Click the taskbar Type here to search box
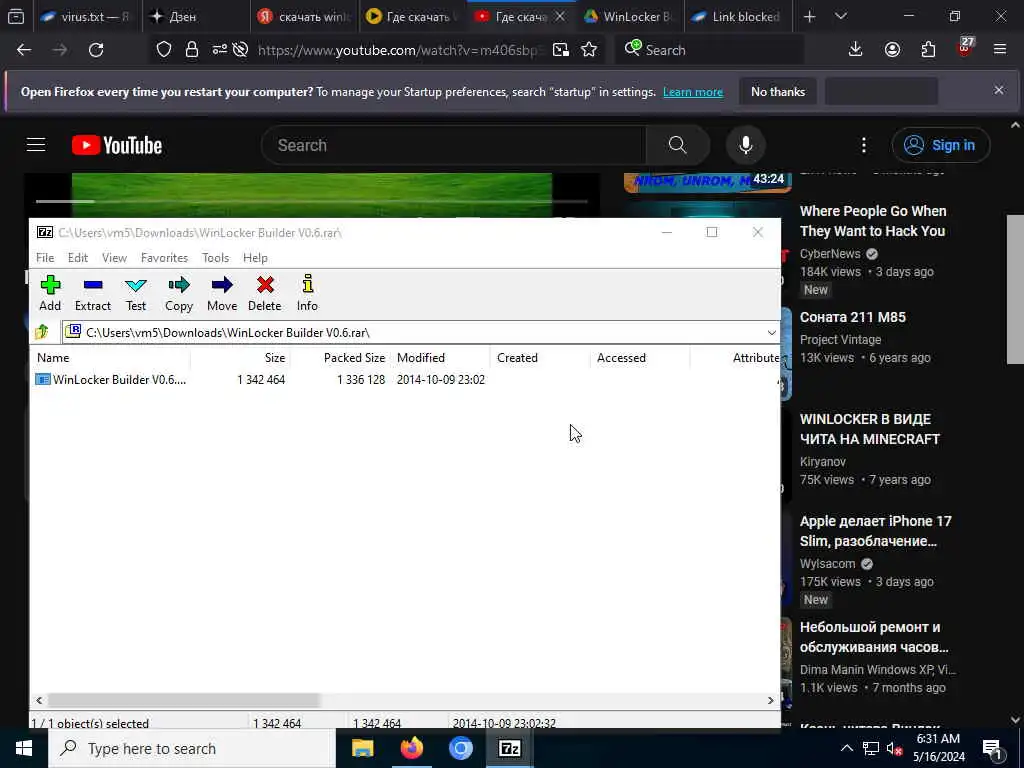The image size is (1024, 768). pos(191,748)
